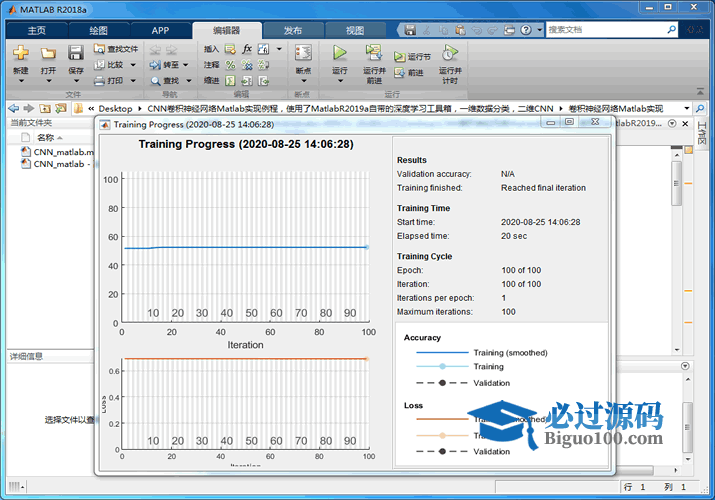Click the search magnifier in the documentation box

[671, 30]
